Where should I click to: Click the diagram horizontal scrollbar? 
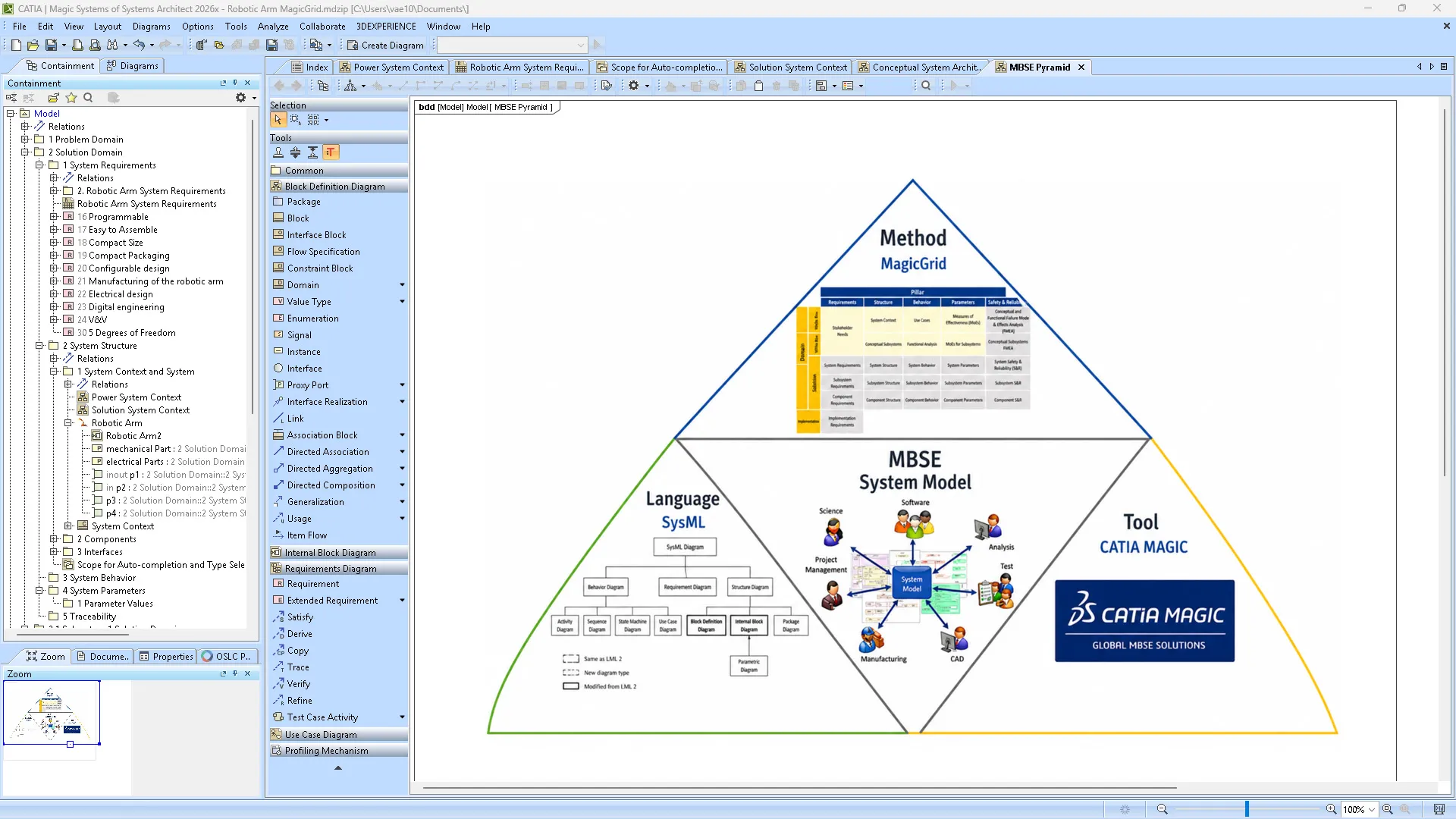(x=800, y=788)
